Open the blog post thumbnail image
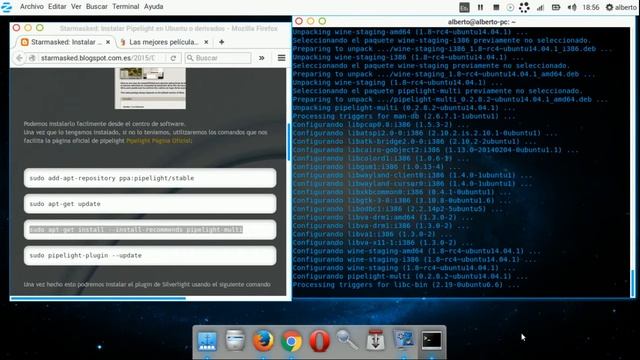 pyautogui.click(x=150, y=89)
